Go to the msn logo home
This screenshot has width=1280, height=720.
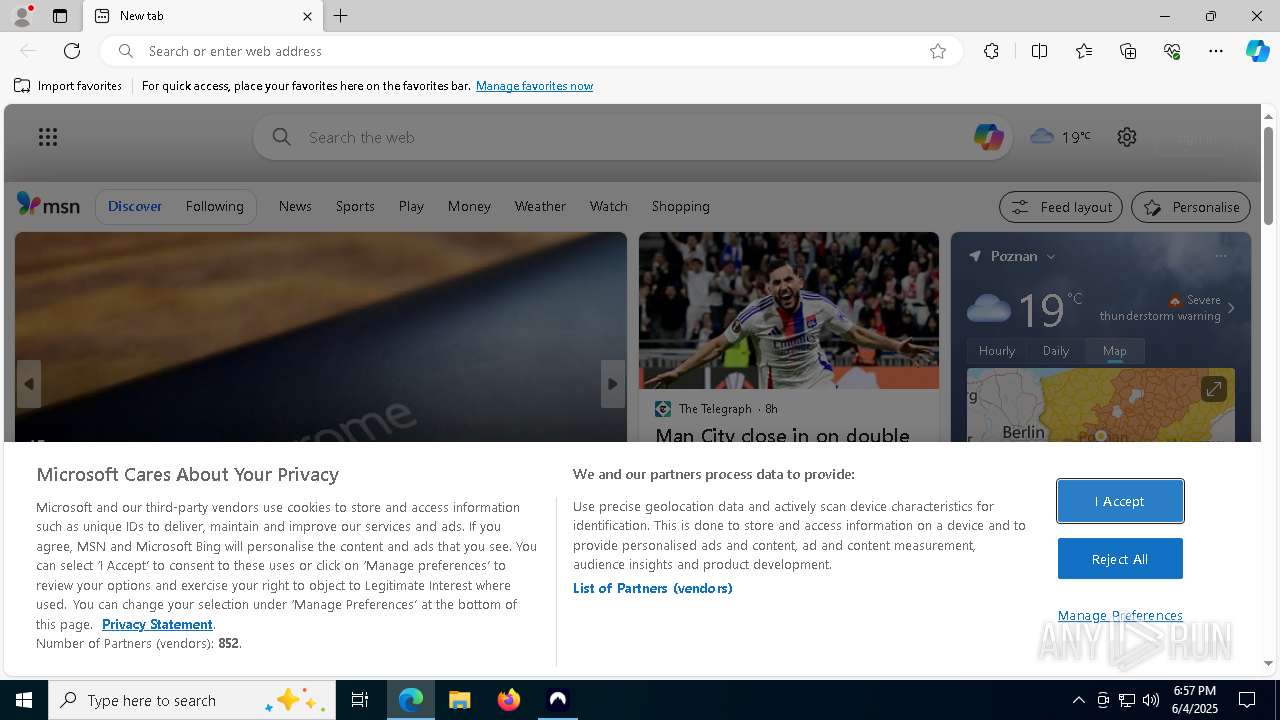[48, 205]
